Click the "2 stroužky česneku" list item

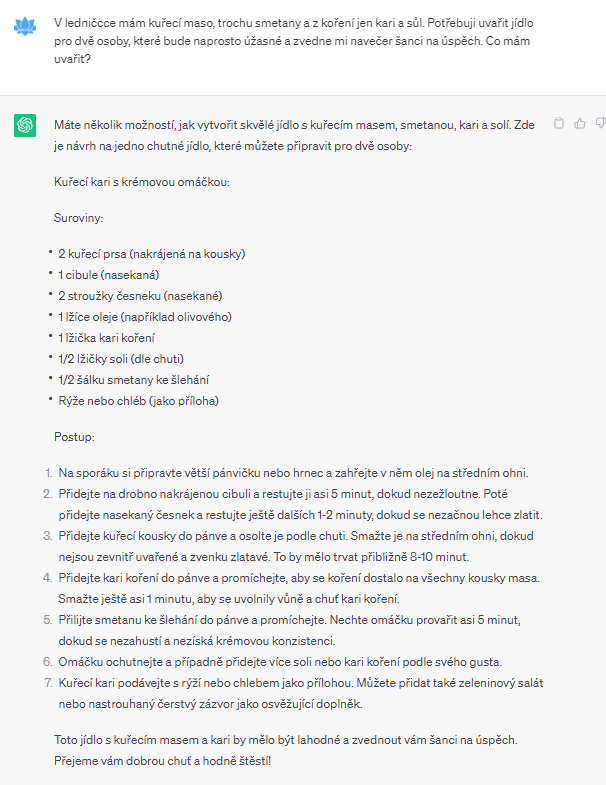(139, 295)
